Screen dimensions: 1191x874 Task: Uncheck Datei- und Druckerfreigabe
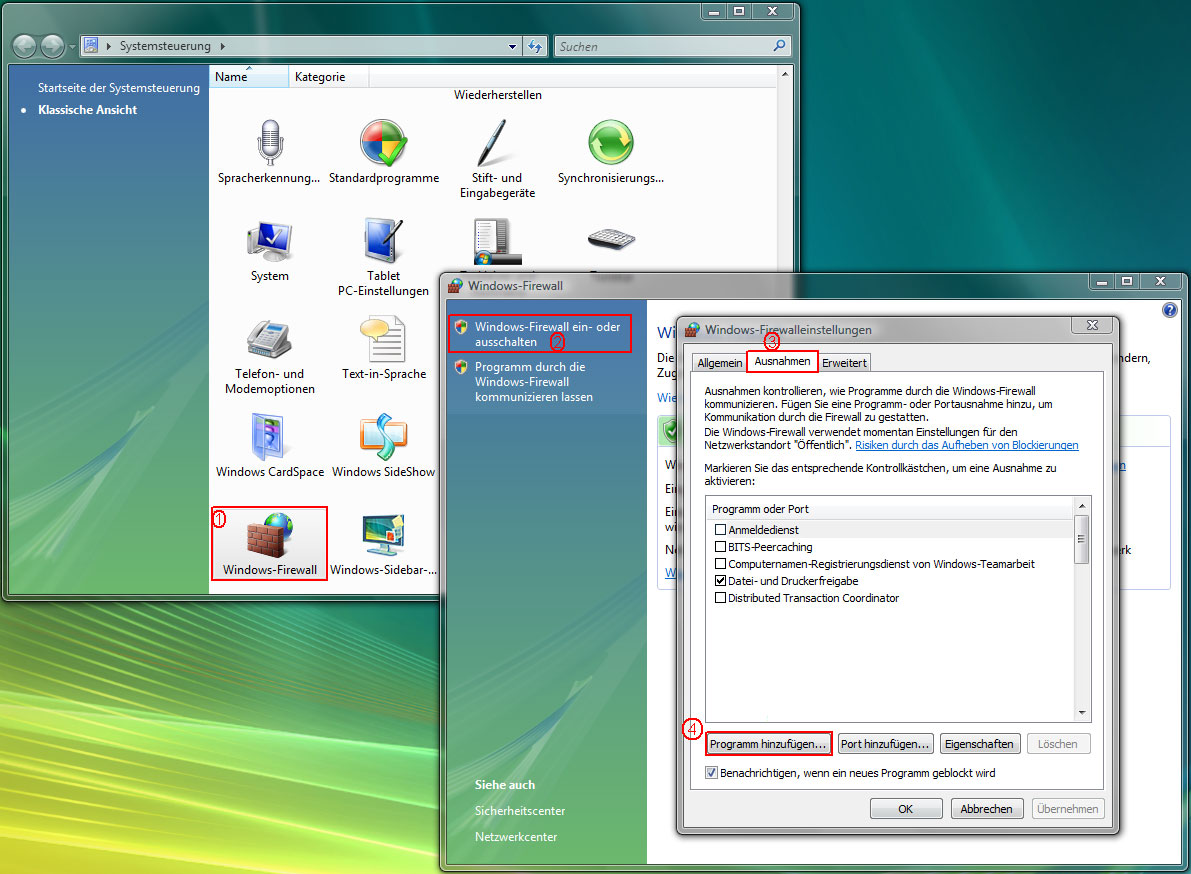720,581
